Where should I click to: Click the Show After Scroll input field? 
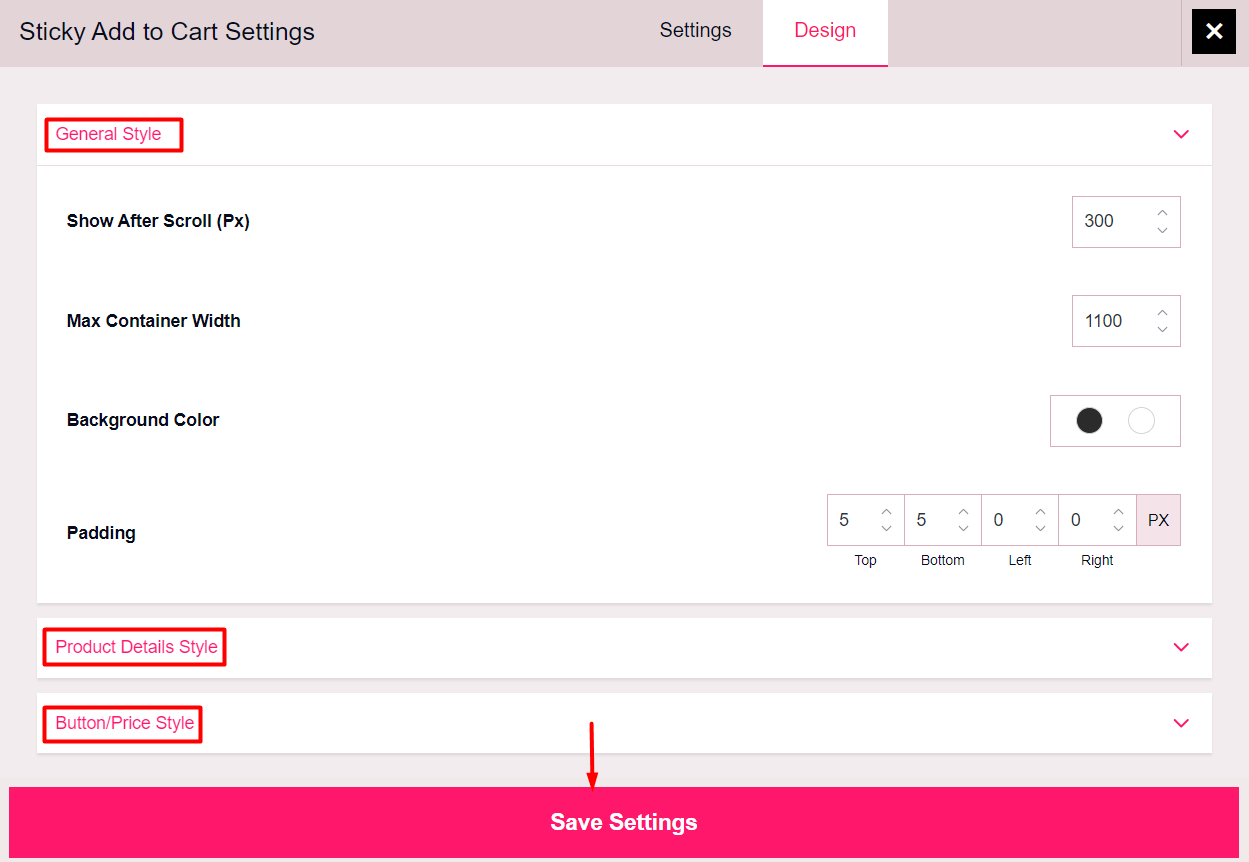point(1110,221)
